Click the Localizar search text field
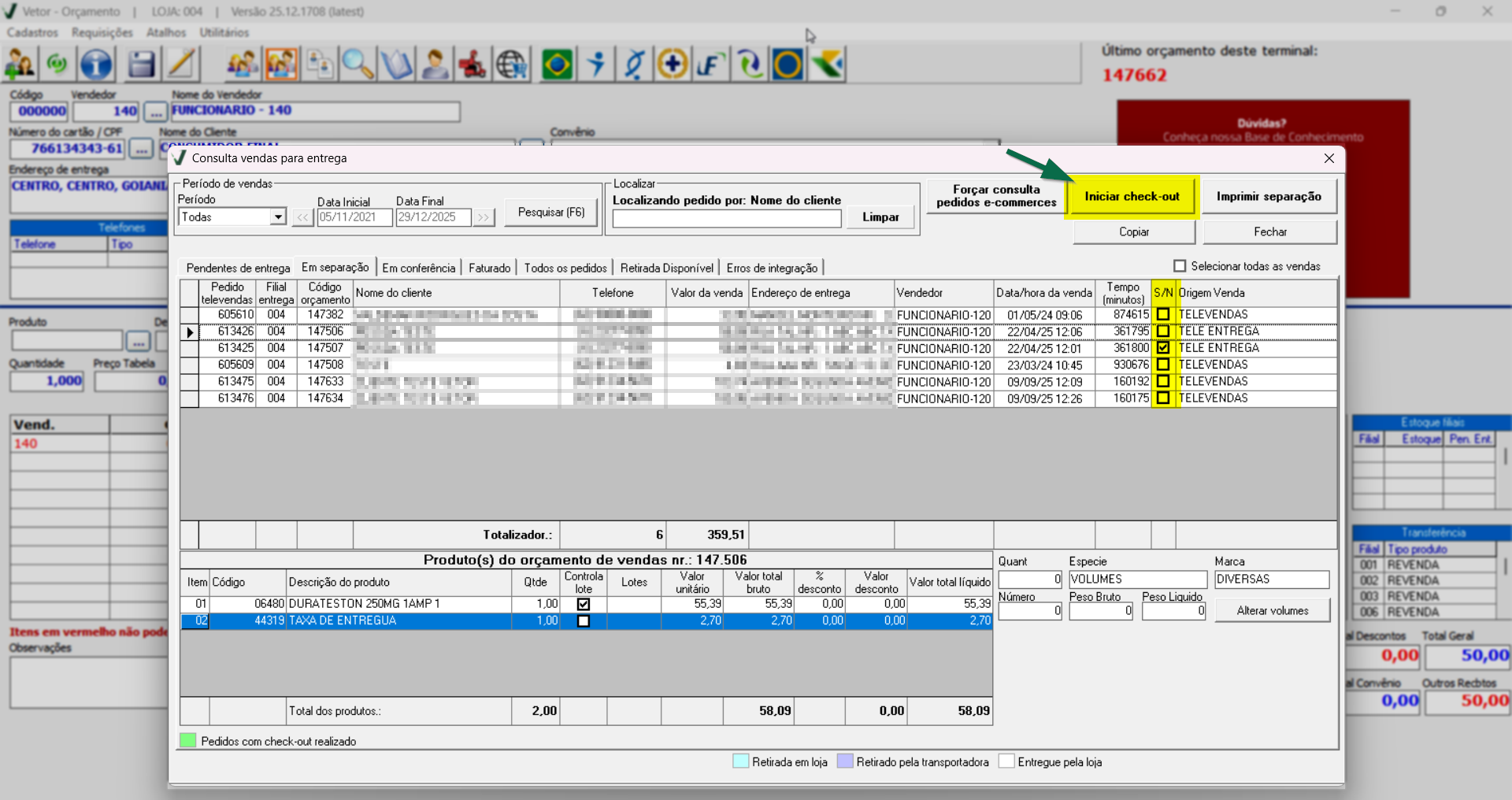This screenshot has height=800, width=1512. coord(726,218)
